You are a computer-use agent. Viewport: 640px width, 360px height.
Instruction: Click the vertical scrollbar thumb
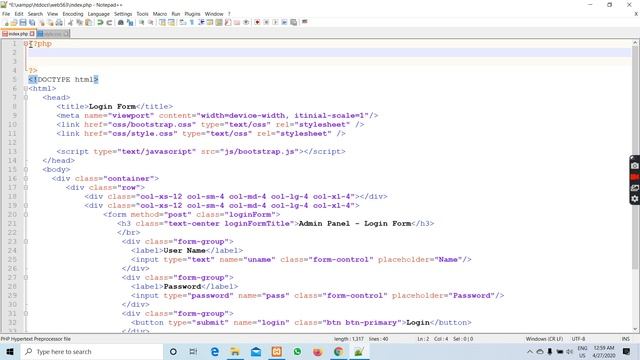coord(635,159)
